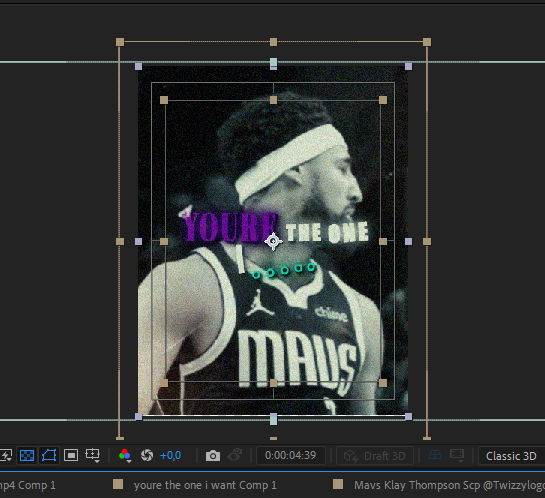Viewport: 545px width, 498px height.
Task: Click the left-middle outer tan layer handle
Action: point(120,242)
